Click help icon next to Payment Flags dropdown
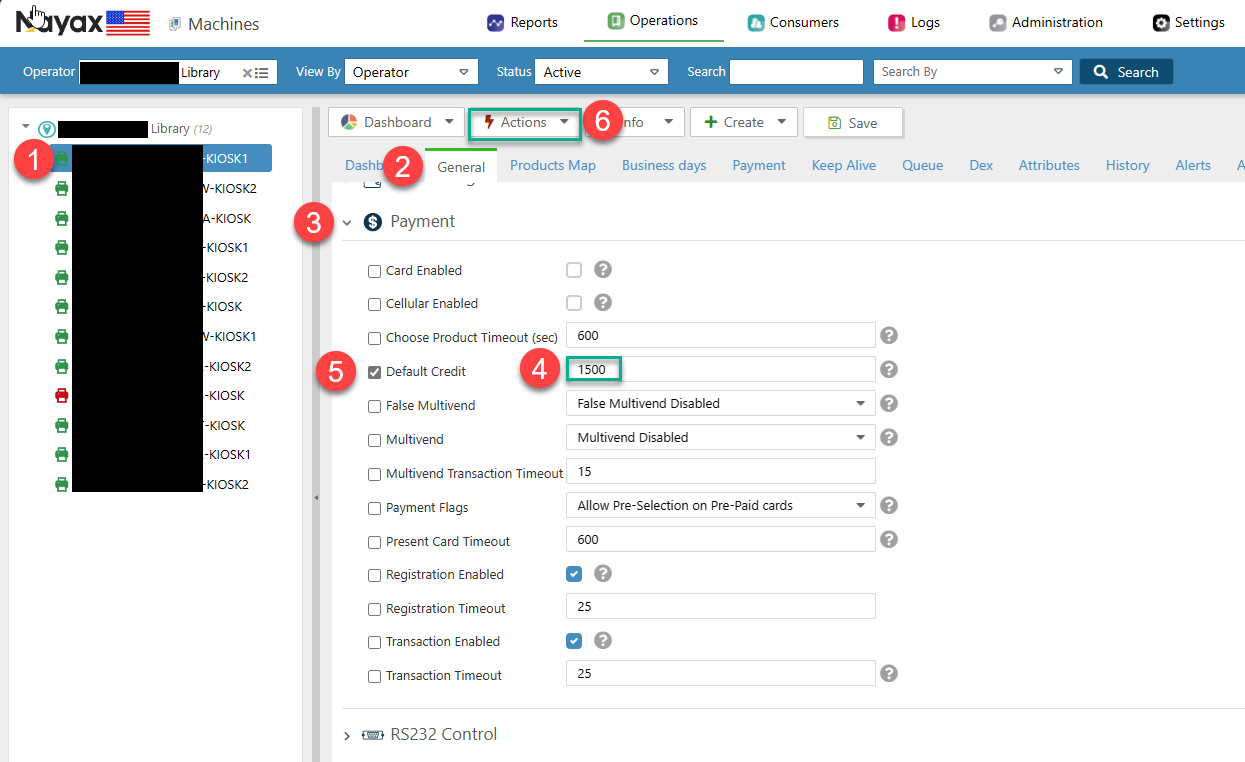The width and height of the screenshot is (1245, 762). (x=888, y=506)
